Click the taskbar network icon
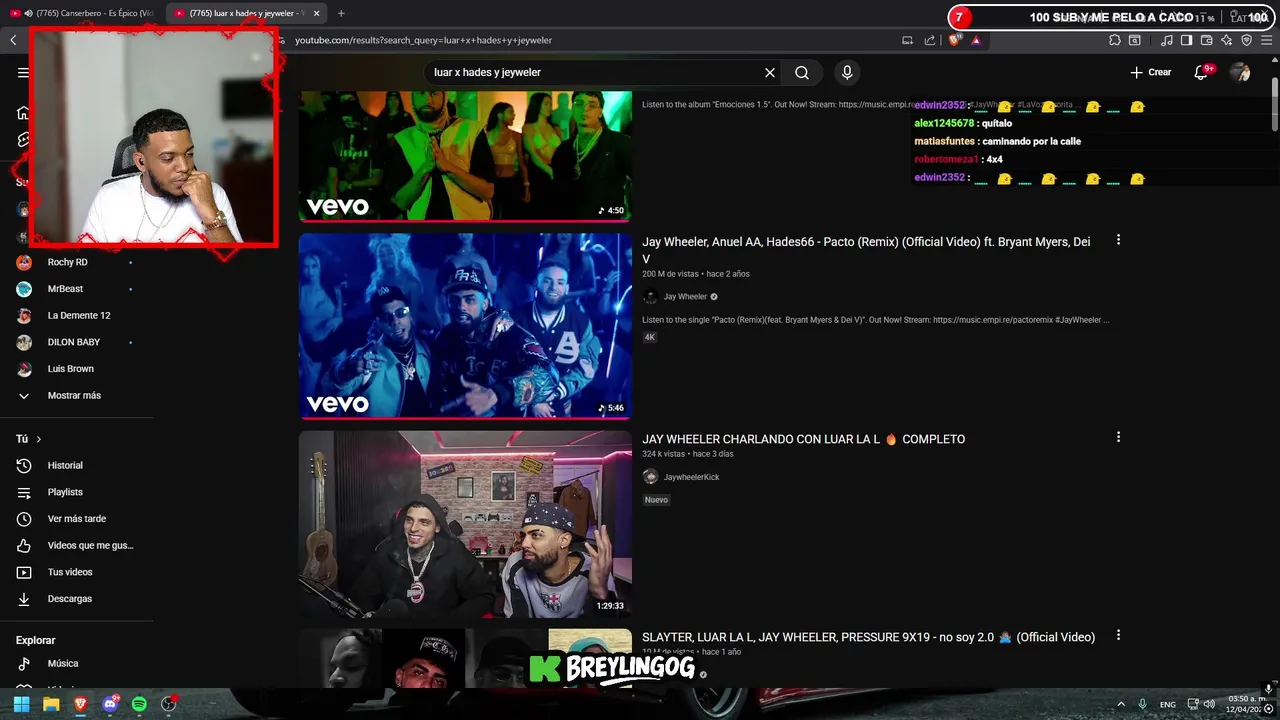 click(1193, 704)
